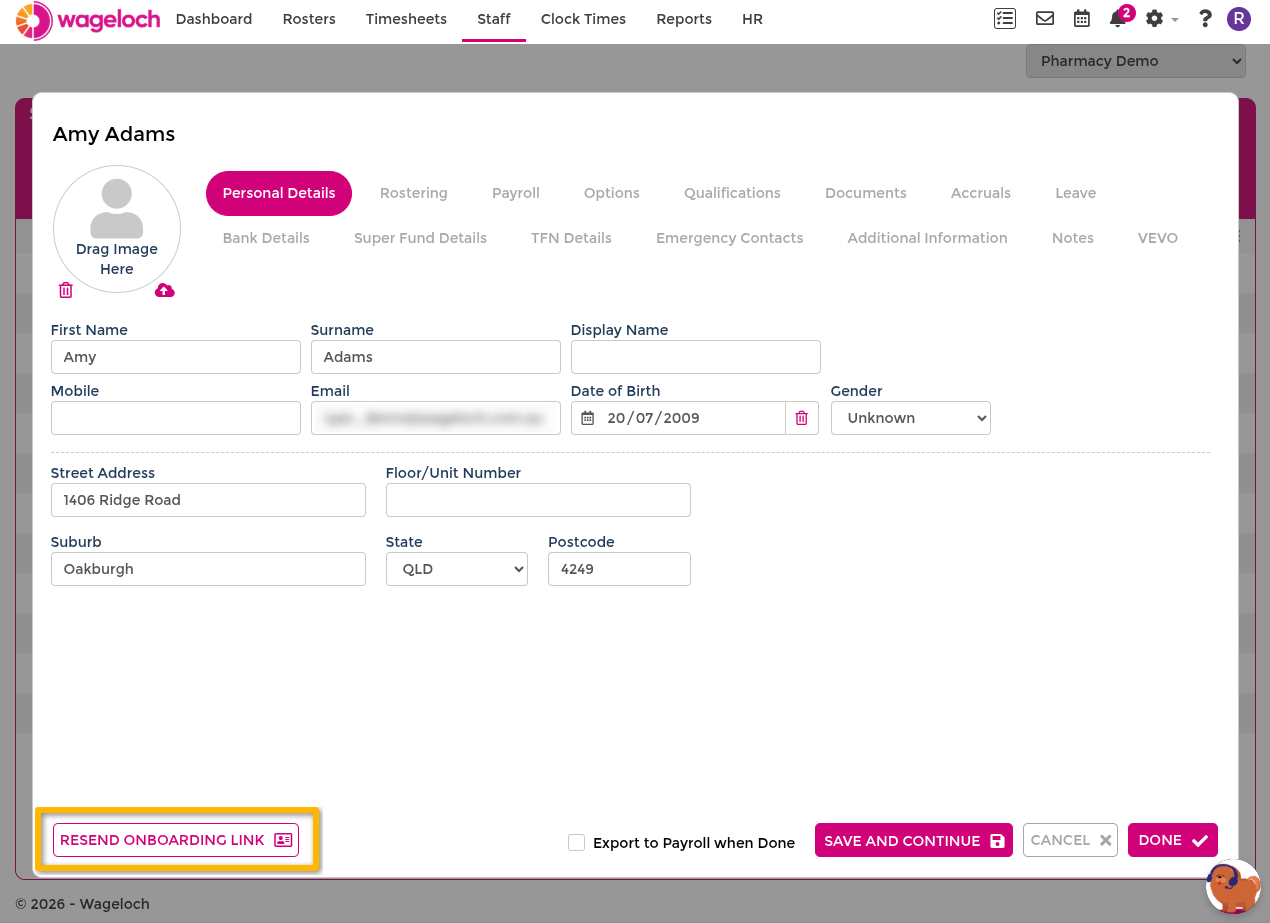
Task: Click the Postcode field
Action: pos(619,569)
